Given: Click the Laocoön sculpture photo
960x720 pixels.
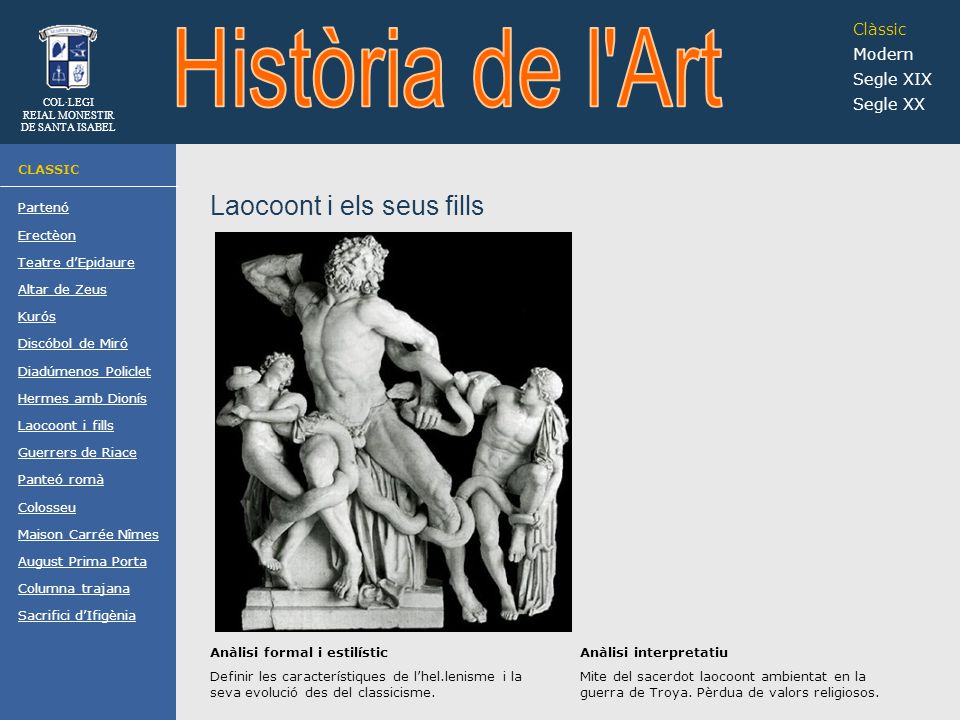Looking at the screenshot, I should tap(393, 432).
